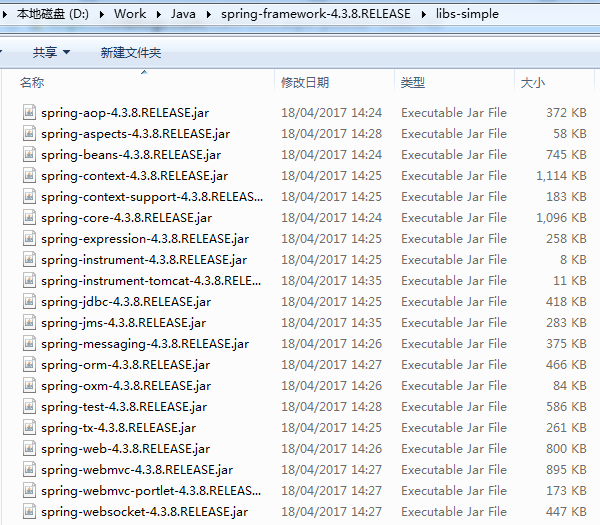Select spring-aop-4.3.8.RELEASE.jar file name

click(125, 113)
